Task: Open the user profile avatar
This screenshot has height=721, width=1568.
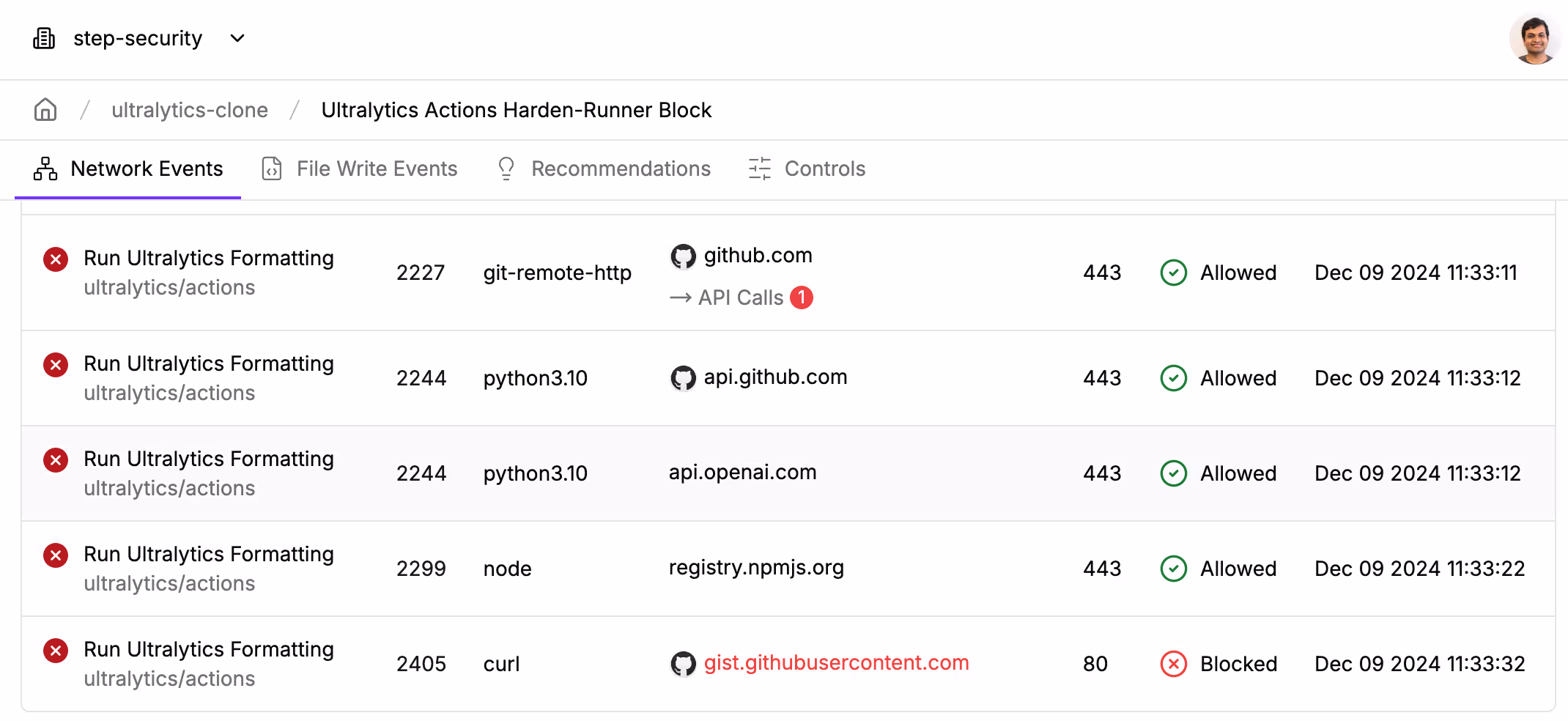Action: point(1534,39)
